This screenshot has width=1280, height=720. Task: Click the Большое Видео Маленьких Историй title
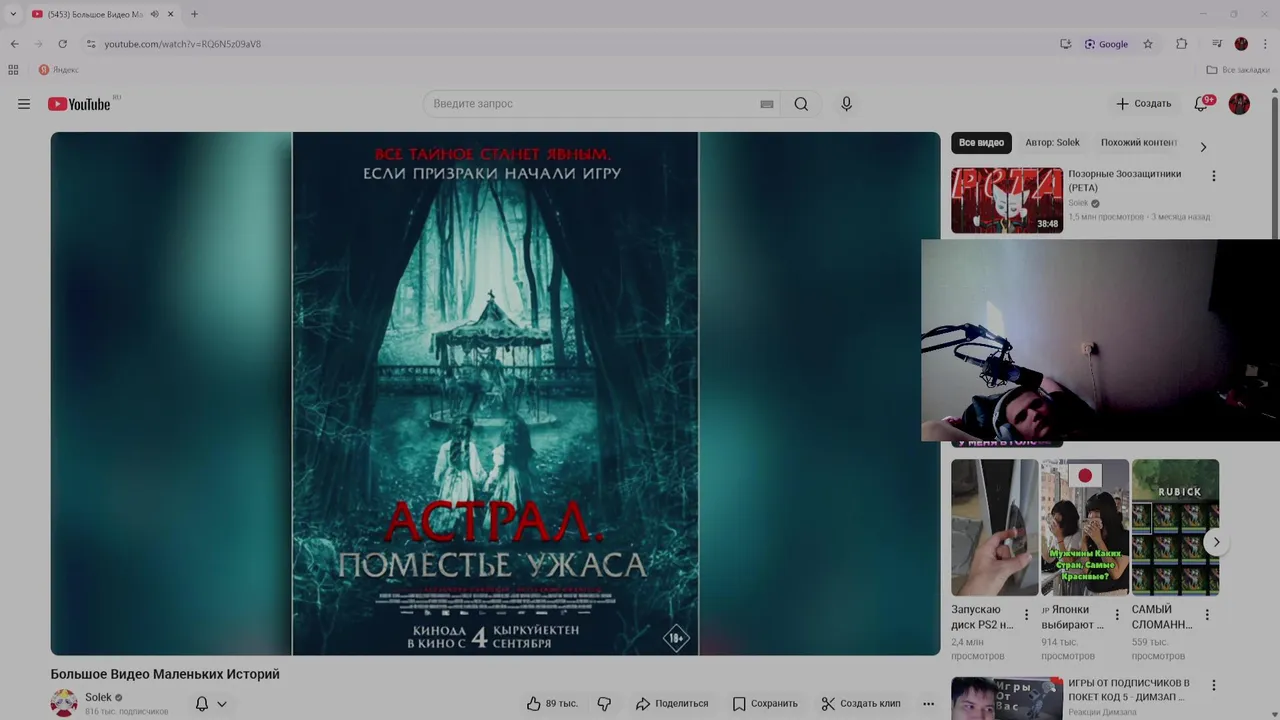165,674
